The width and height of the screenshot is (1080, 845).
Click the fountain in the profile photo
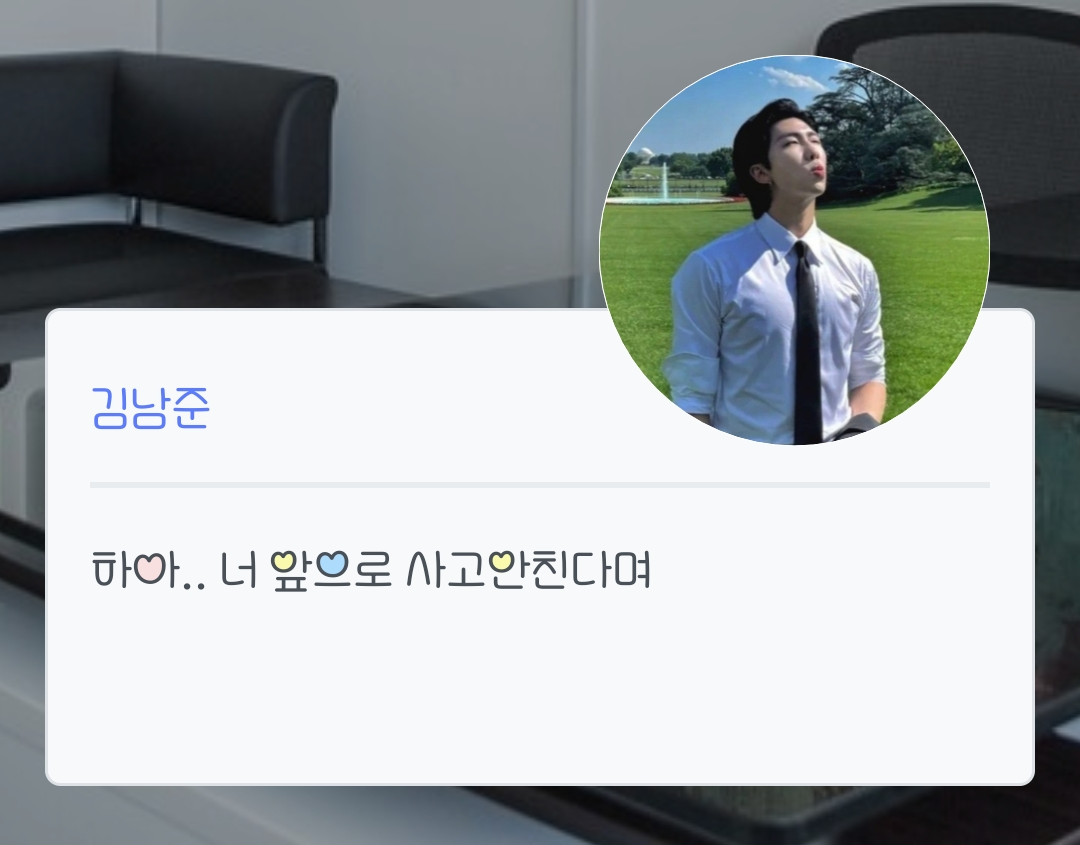663,182
